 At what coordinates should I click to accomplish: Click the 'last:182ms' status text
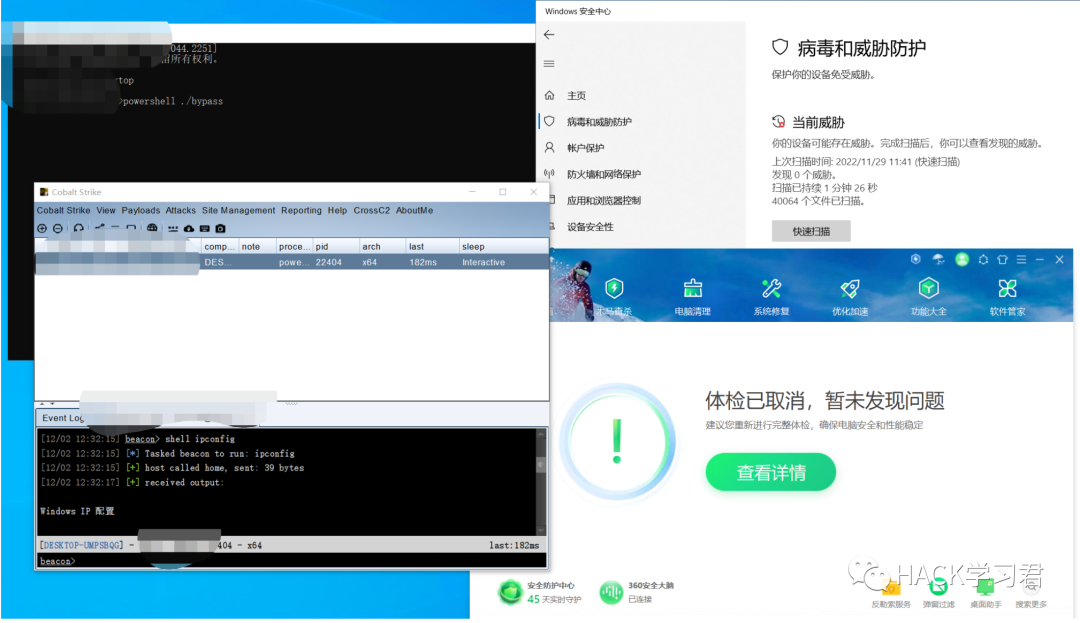[515, 545]
